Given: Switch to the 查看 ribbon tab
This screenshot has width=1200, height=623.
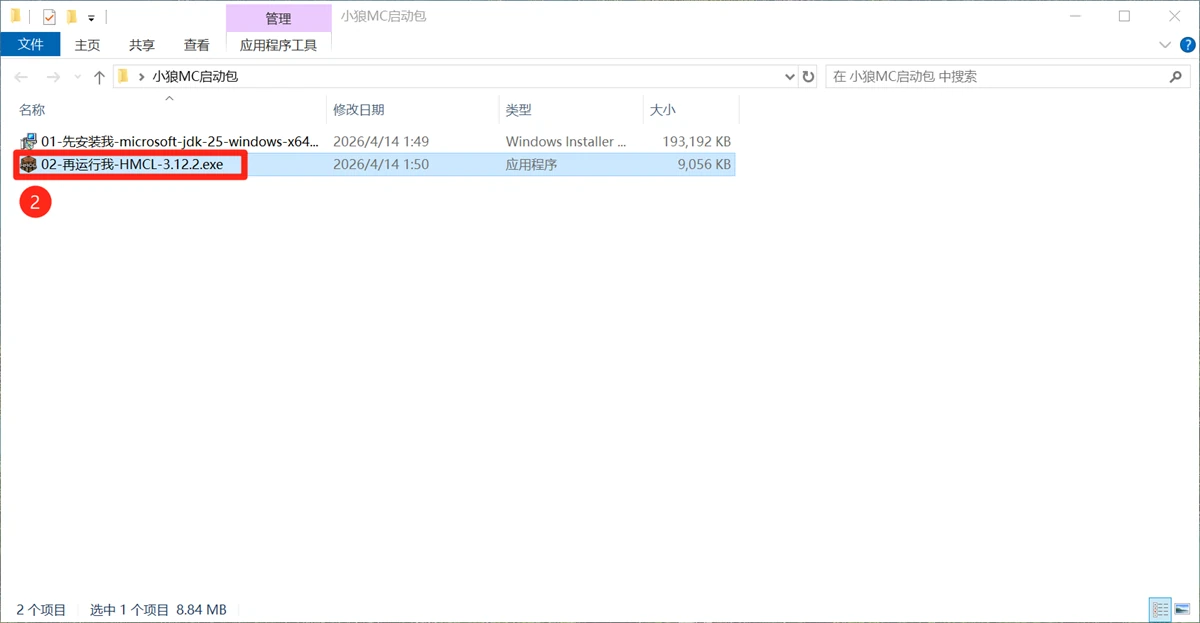Looking at the screenshot, I should pos(196,45).
